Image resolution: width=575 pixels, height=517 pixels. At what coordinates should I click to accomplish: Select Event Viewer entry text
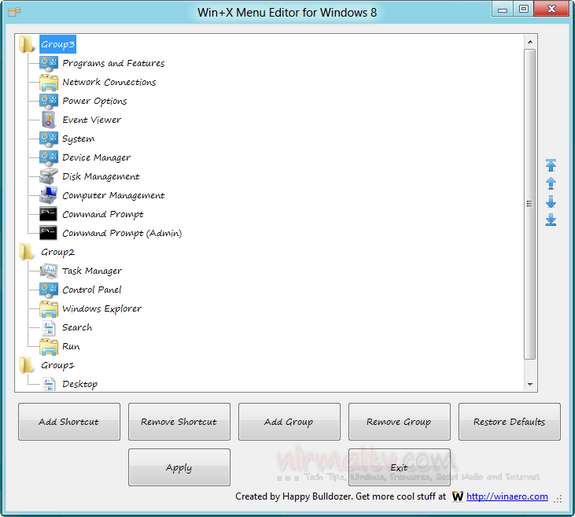tap(92, 120)
